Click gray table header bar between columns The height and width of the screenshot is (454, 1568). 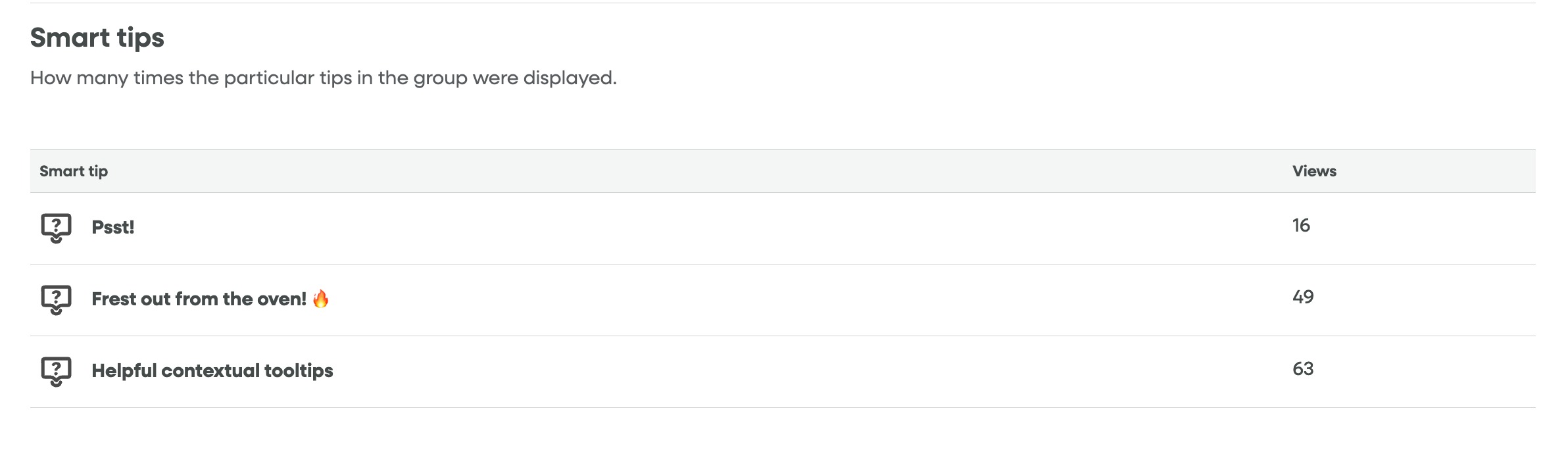pos(697,171)
